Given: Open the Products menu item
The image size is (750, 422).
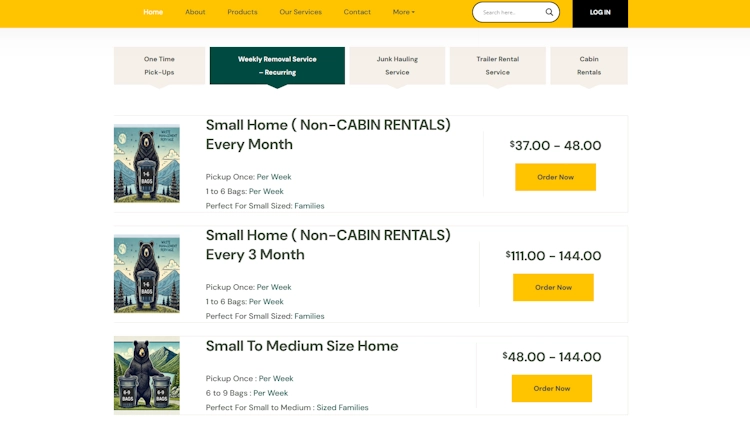Looking at the screenshot, I should coord(243,12).
